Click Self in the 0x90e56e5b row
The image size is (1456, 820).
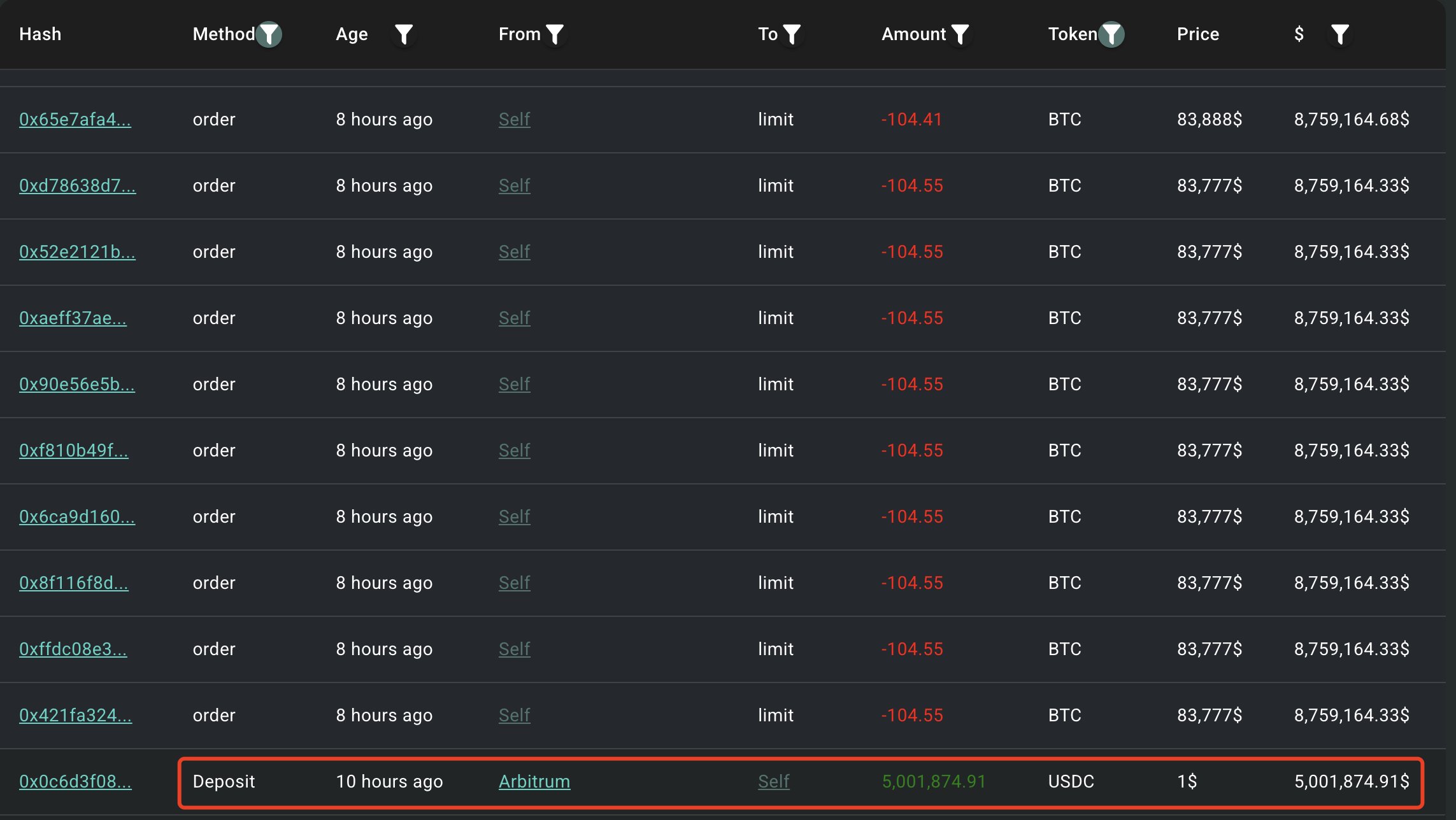pyautogui.click(x=515, y=385)
